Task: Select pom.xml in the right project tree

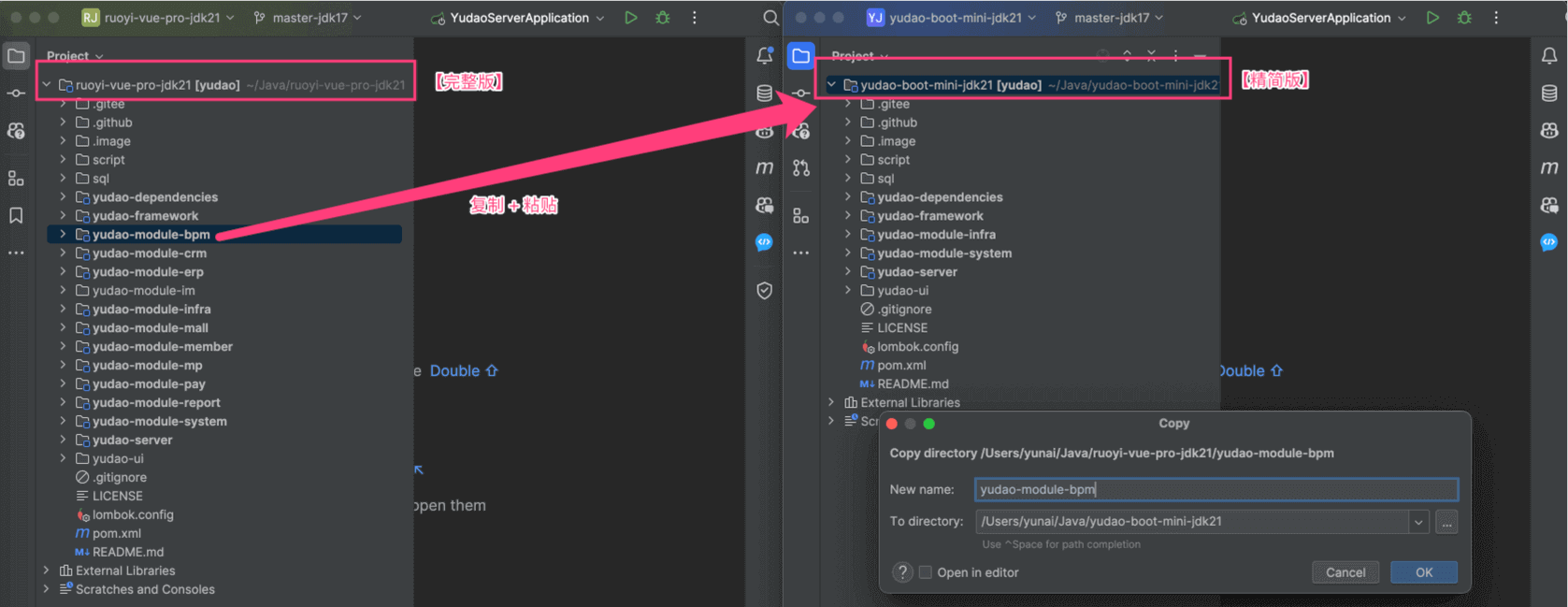Action: [x=900, y=366]
